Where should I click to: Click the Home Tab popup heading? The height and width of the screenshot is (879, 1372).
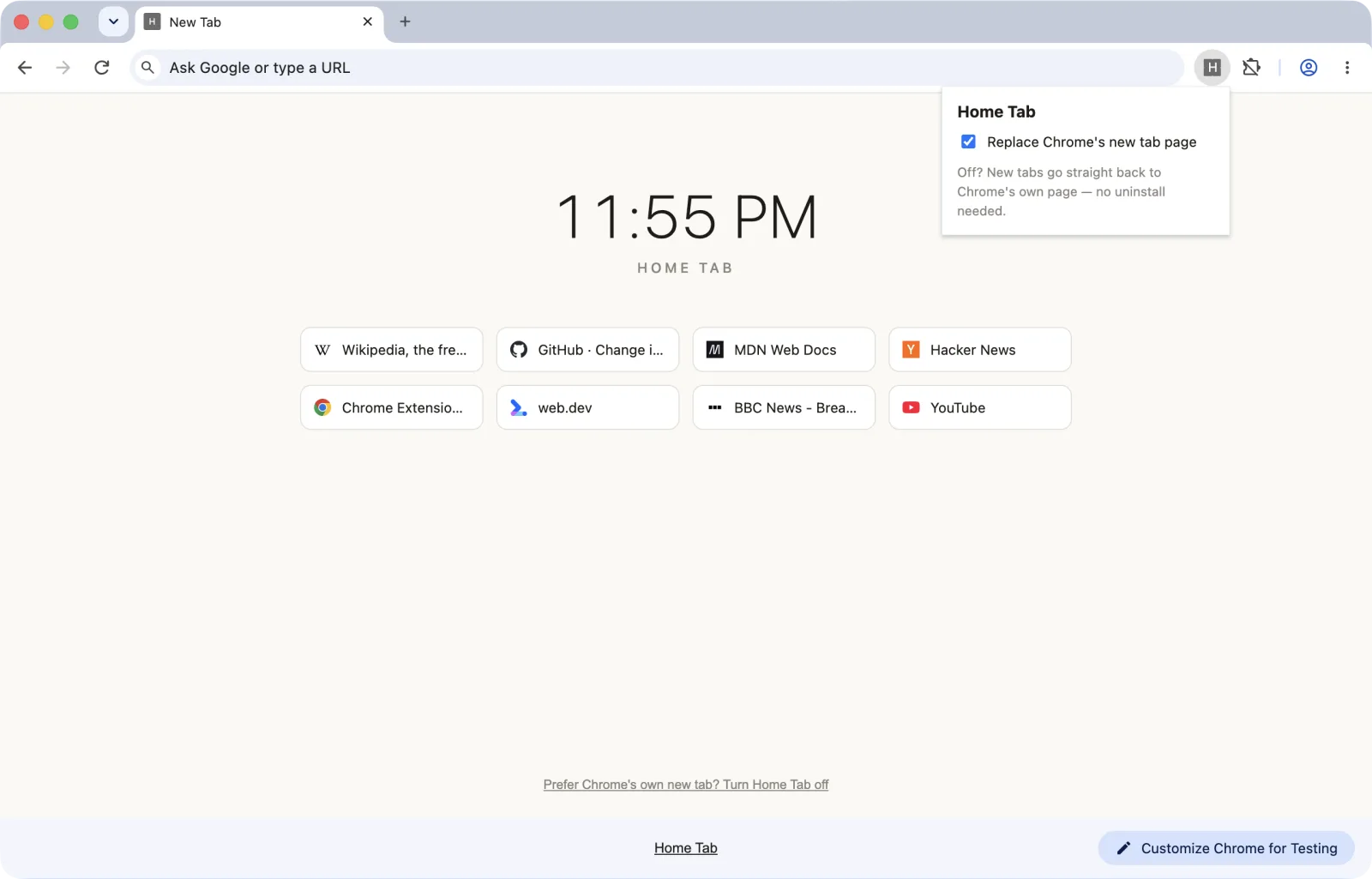point(996,111)
